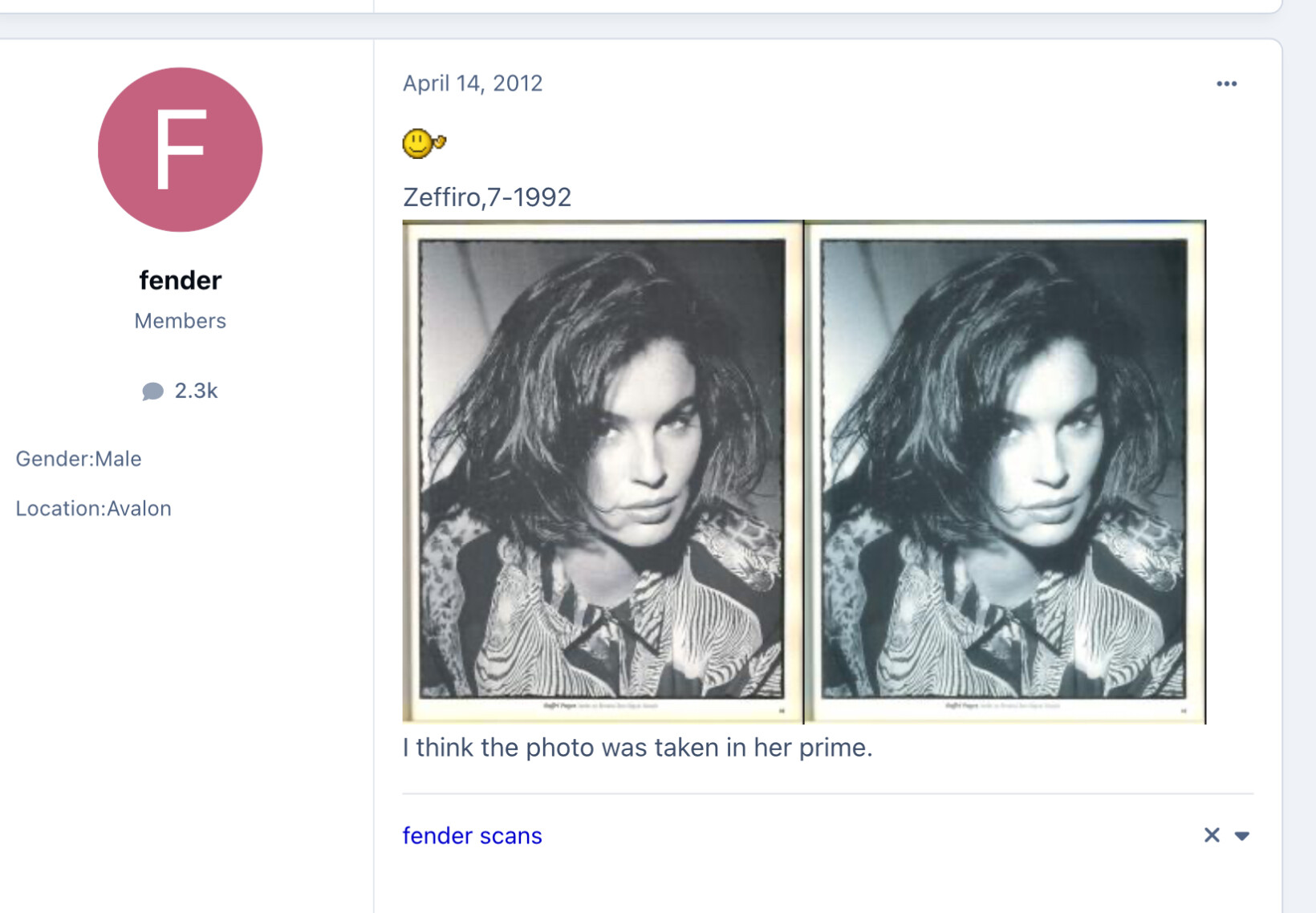Click the Zeffiro,7-1992 caption text

487,197
